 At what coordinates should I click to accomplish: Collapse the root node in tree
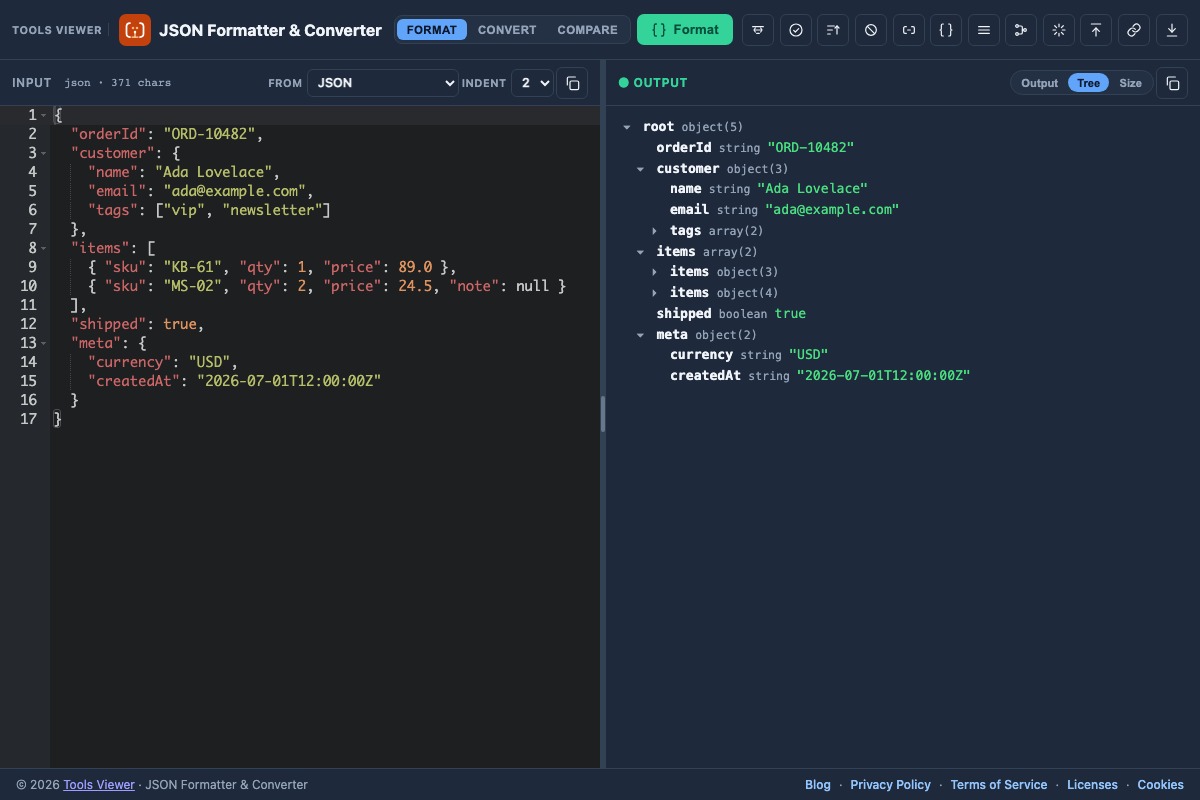(x=627, y=127)
